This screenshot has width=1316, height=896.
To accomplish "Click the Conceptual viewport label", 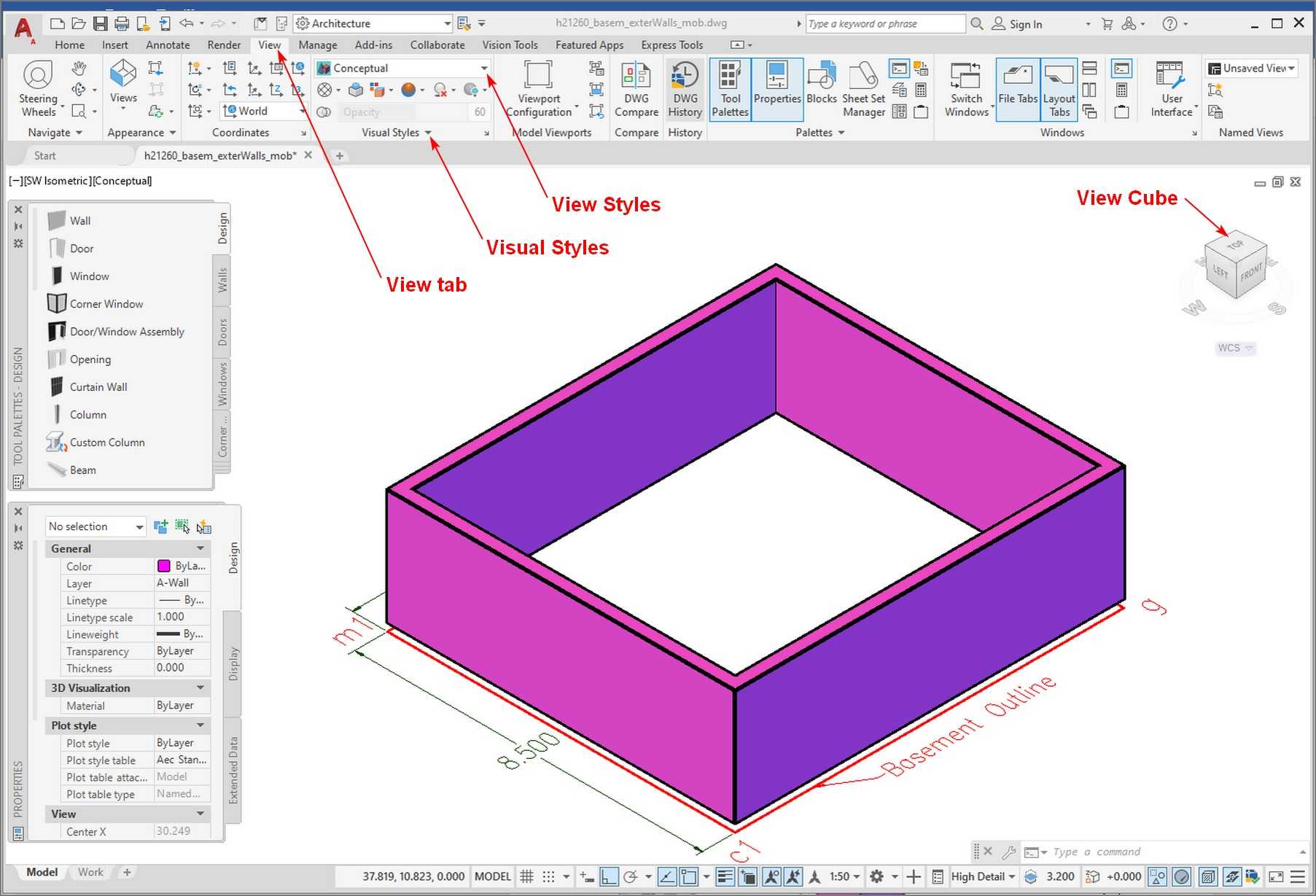I will (122, 180).
